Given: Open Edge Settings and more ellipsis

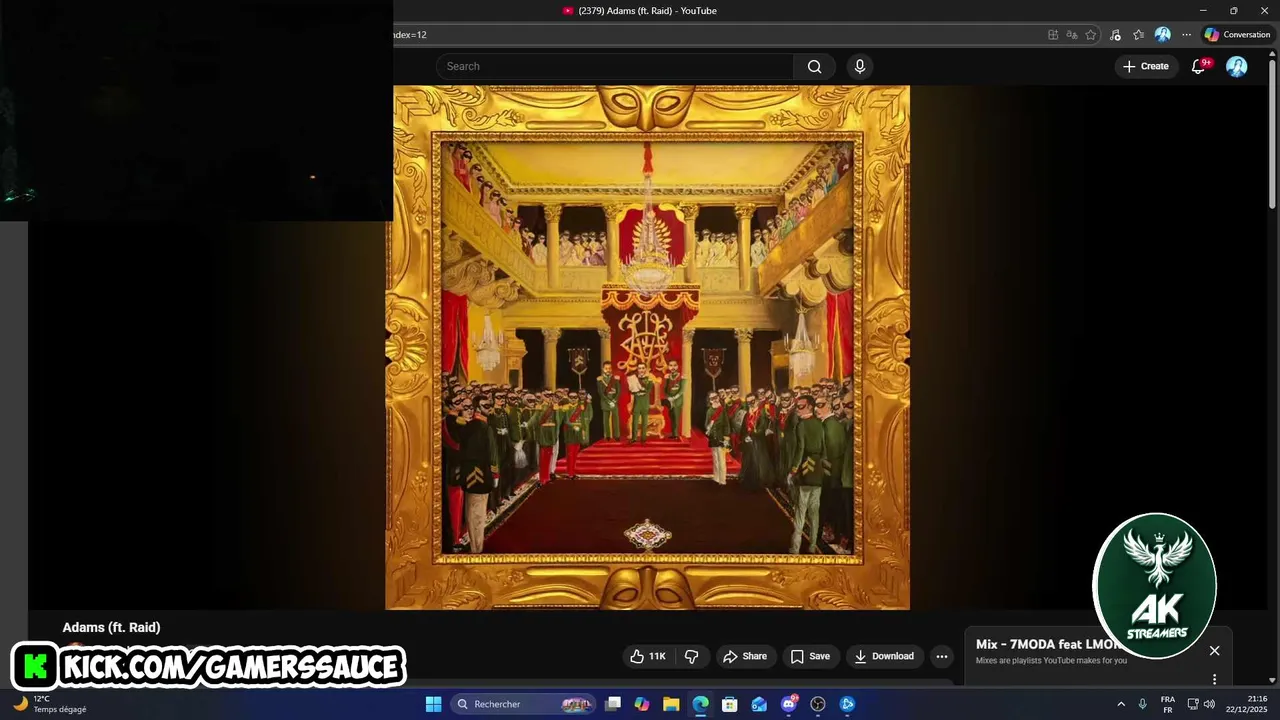Looking at the screenshot, I should pyautogui.click(x=1186, y=35).
